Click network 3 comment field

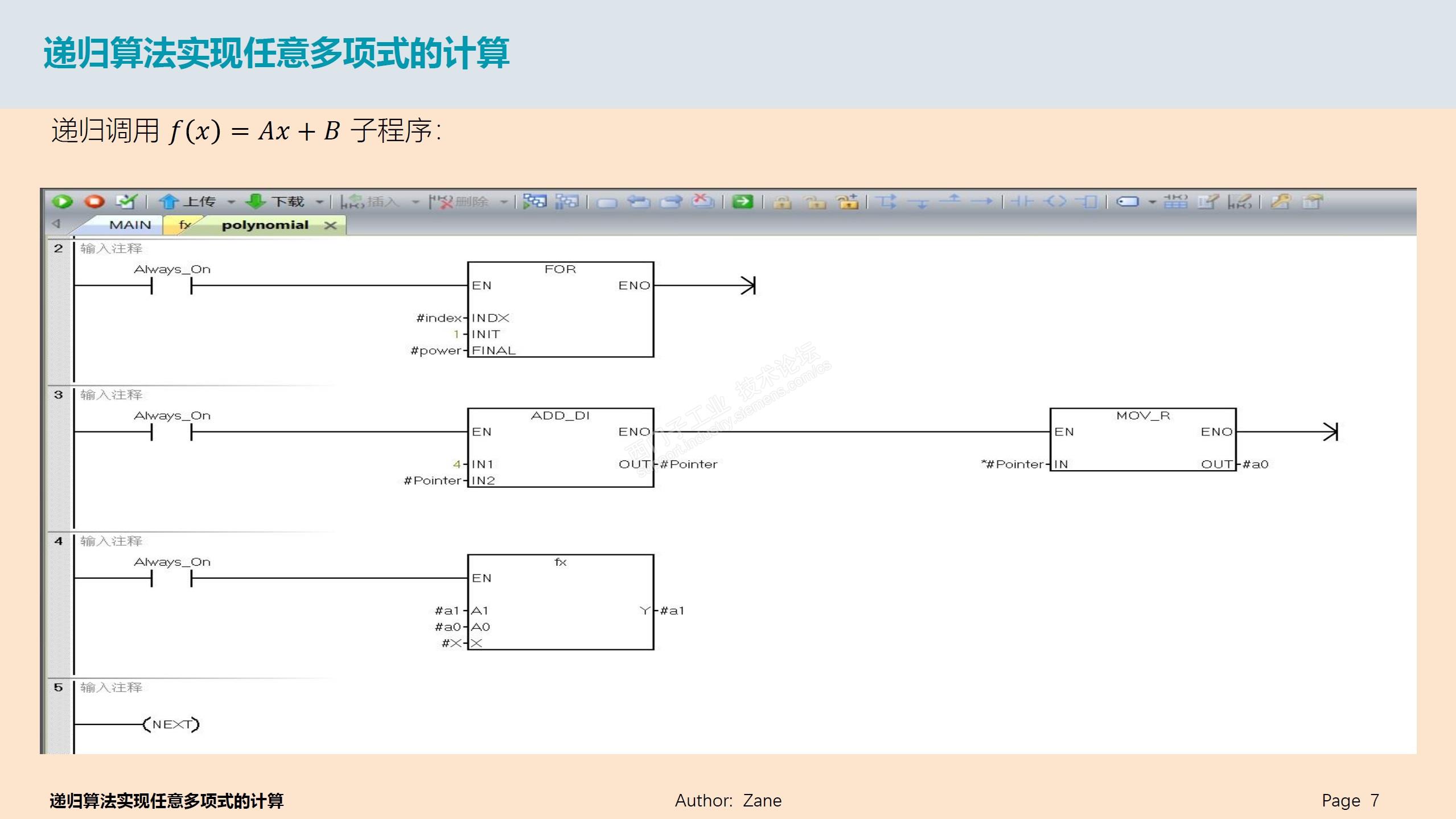click(112, 394)
